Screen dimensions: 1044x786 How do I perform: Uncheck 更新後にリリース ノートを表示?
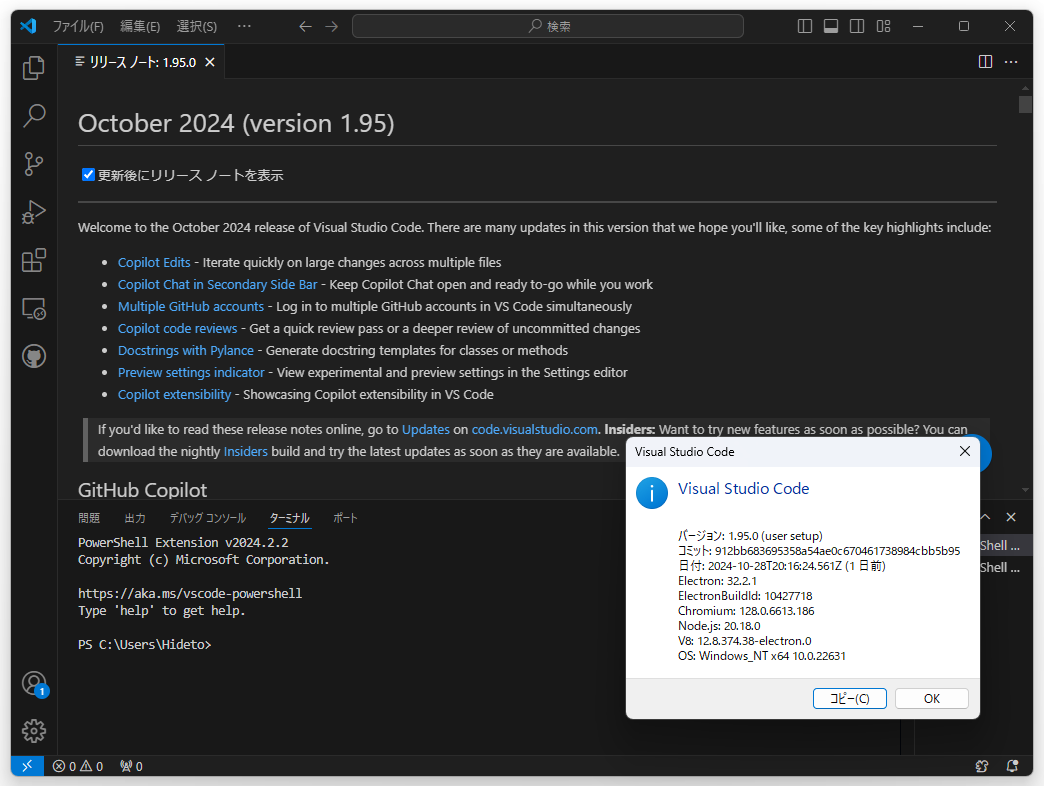(x=88, y=174)
